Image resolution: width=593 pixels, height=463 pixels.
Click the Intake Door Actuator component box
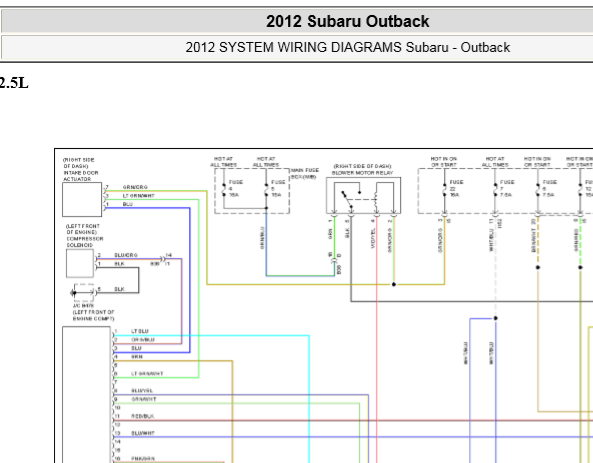82,199
